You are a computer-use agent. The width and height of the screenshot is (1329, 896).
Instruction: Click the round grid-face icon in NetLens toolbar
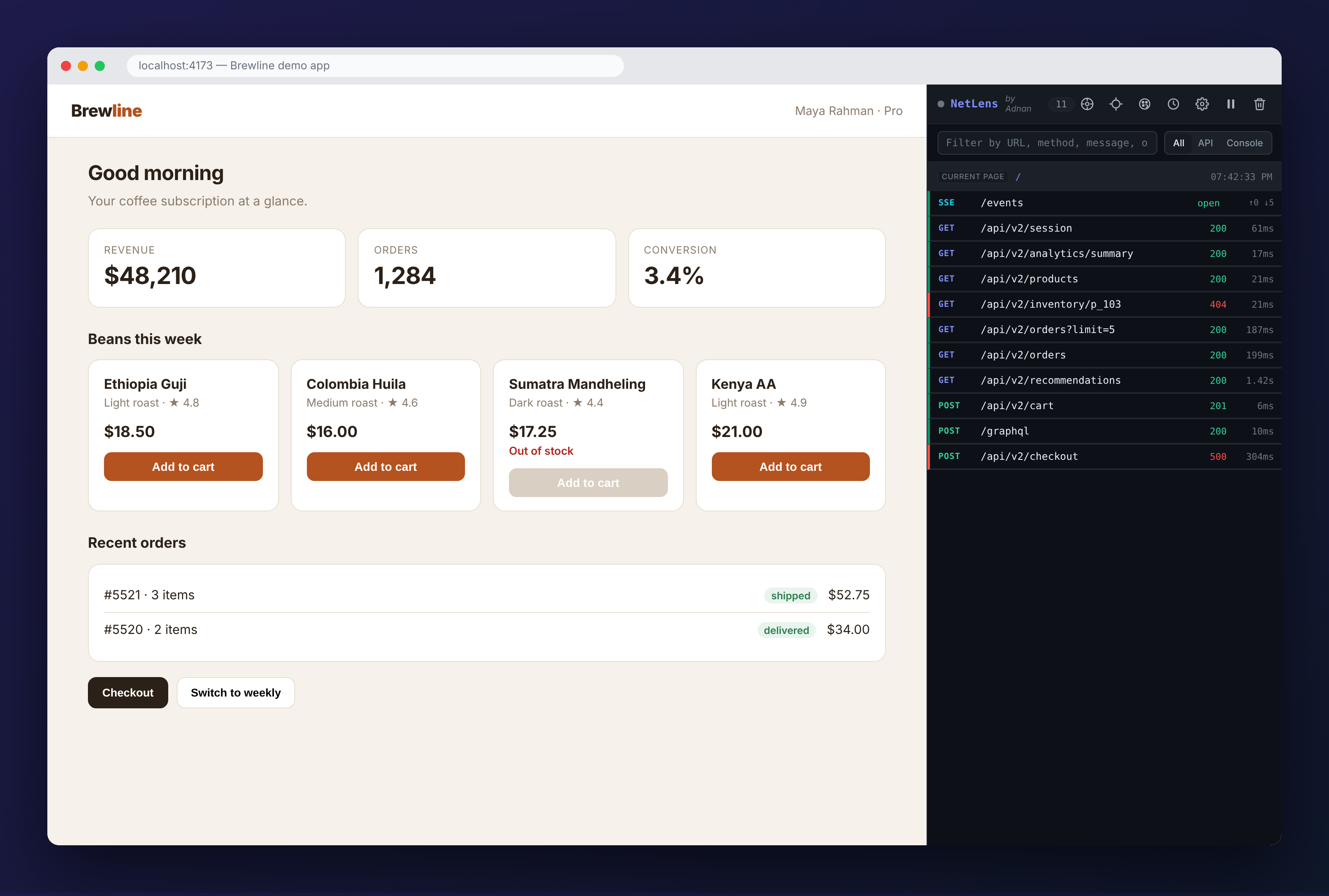1144,104
